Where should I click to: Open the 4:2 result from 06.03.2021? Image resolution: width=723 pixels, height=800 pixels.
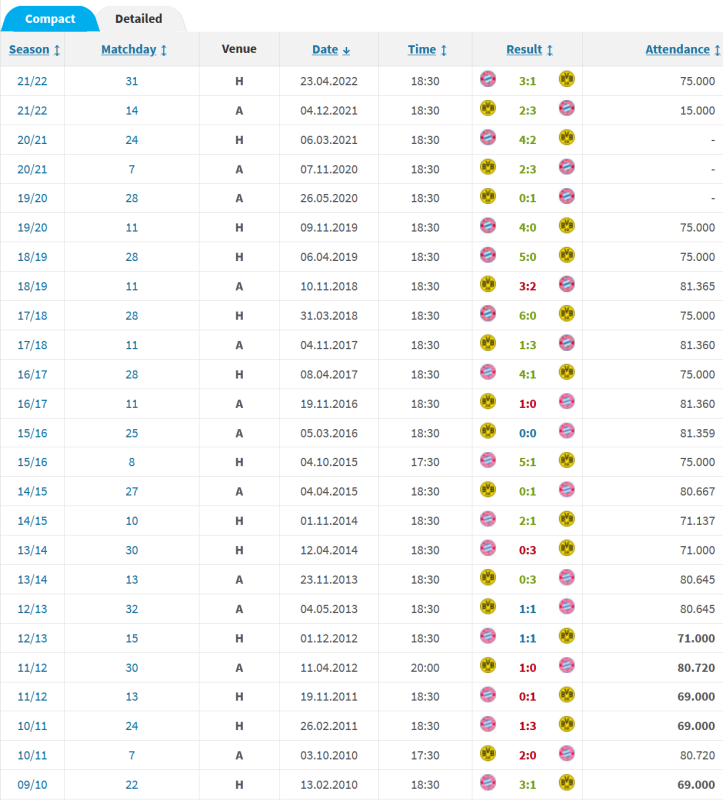[528, 140]
